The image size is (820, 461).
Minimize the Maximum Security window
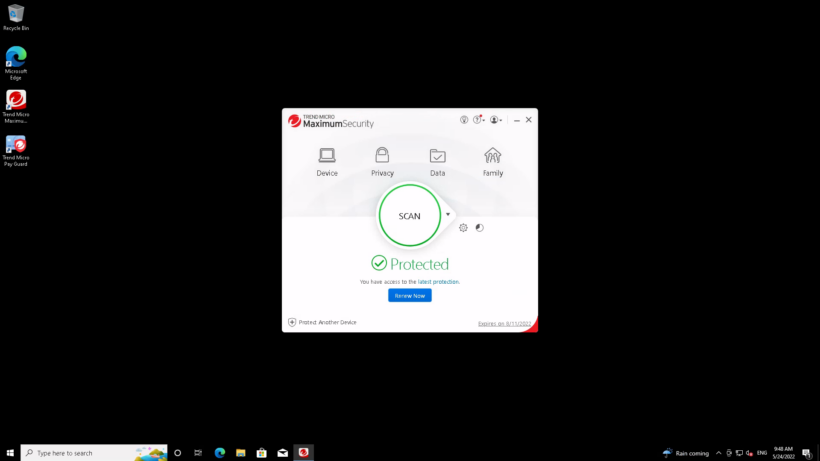tap(517, 120)
